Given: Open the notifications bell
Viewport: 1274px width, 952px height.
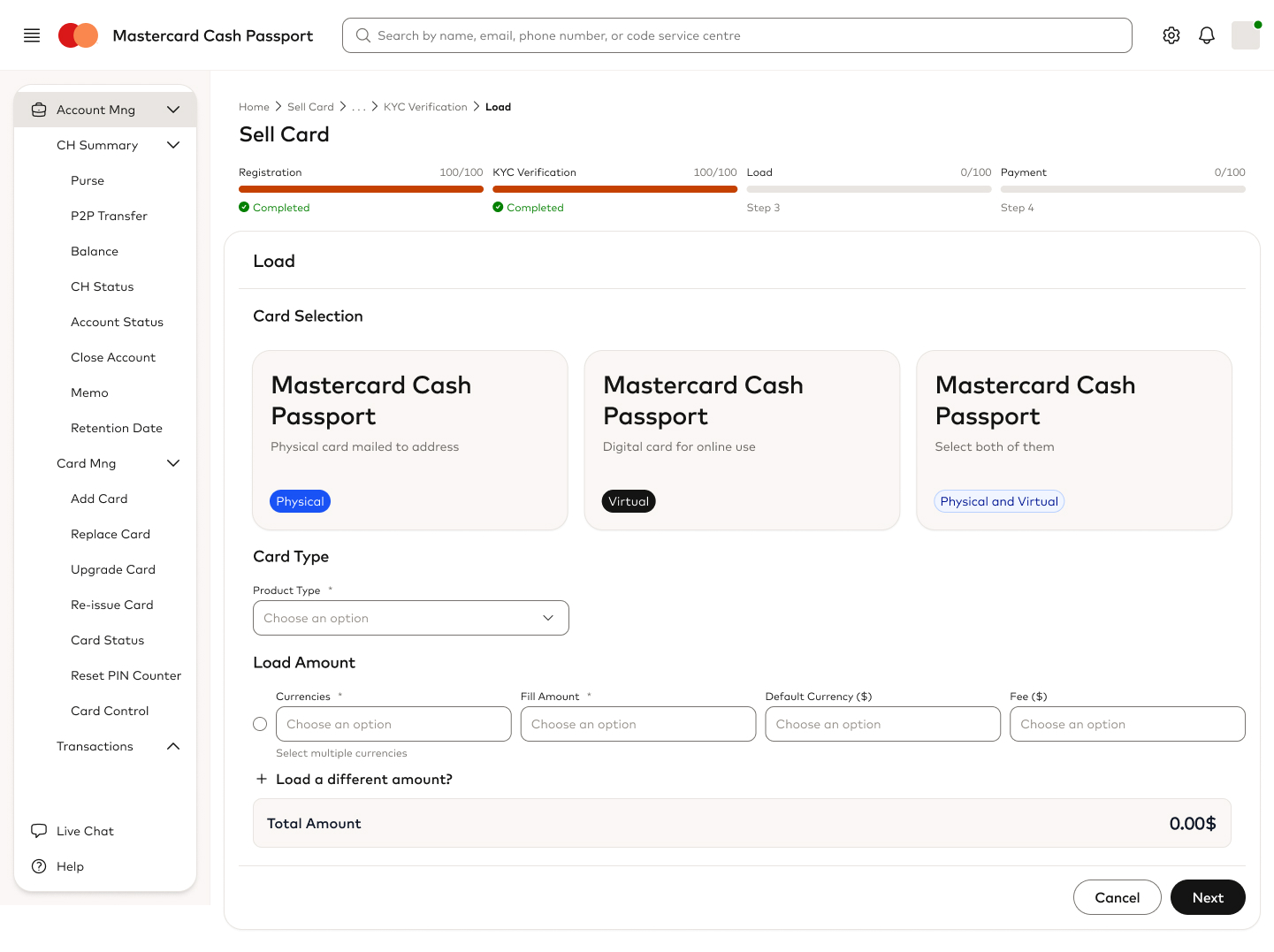Looking at the screenshot, I should pos(1207,35).
